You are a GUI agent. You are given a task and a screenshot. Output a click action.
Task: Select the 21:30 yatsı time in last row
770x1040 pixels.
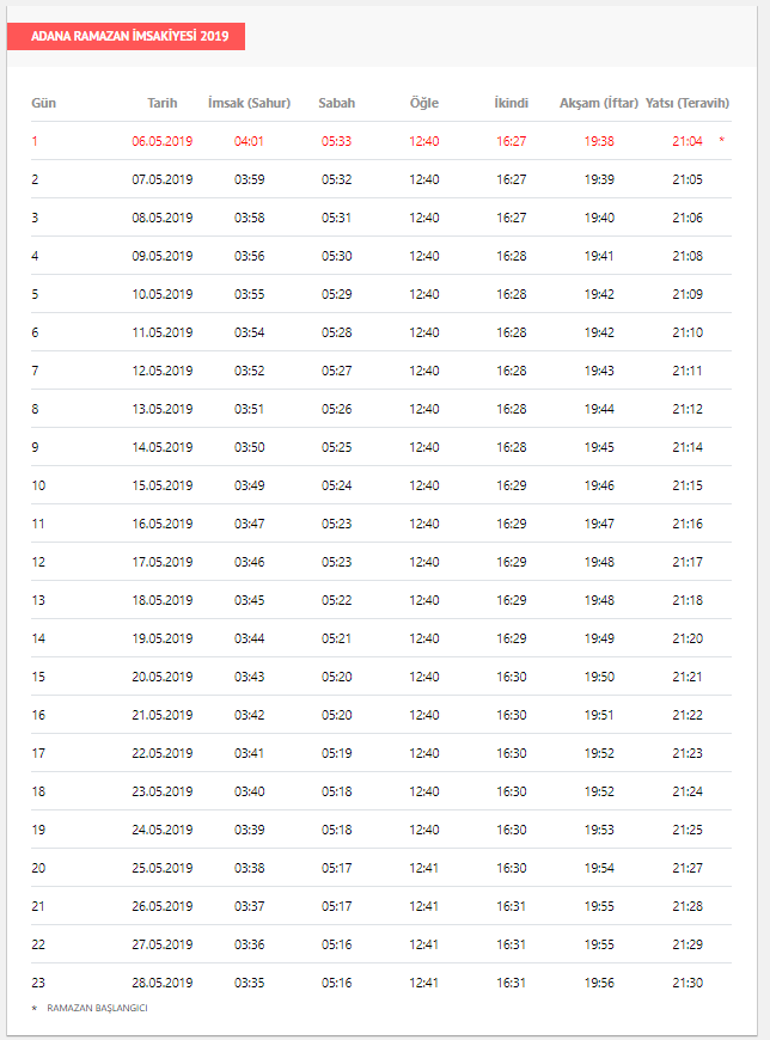click(x=687, y=983)
